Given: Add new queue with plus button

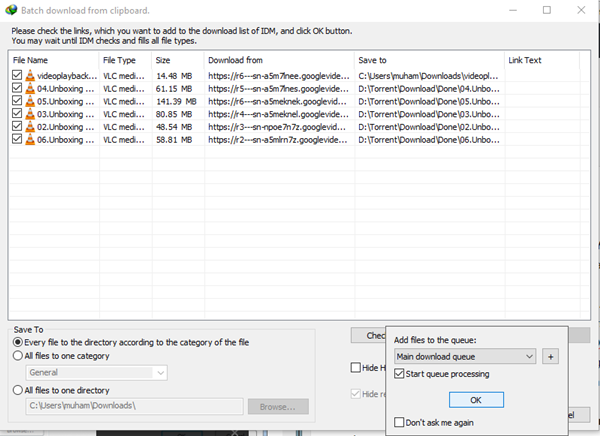Looking at the screenshot, I should 551,355.
